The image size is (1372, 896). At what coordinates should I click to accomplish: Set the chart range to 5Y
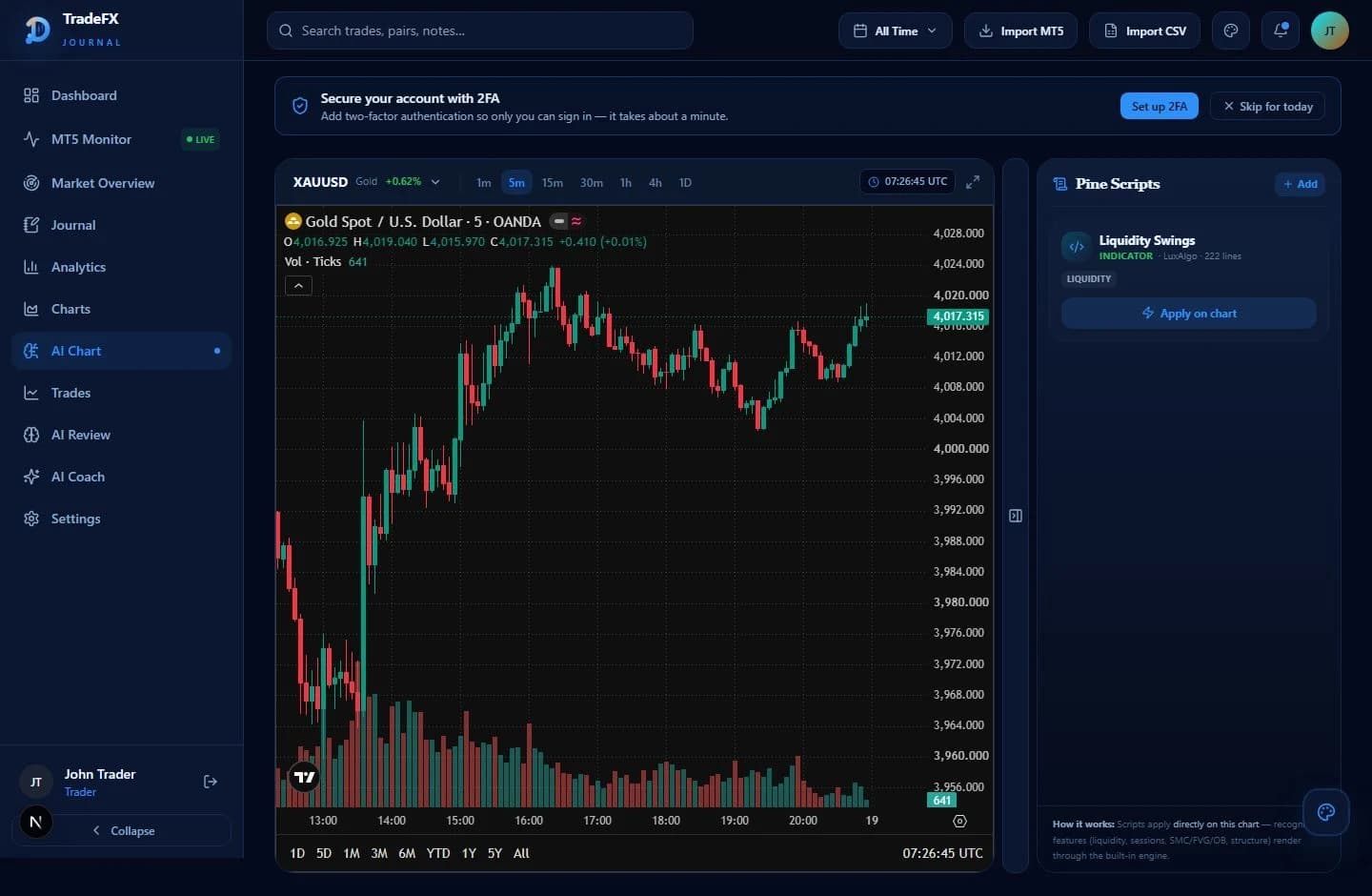coord(494,853)
